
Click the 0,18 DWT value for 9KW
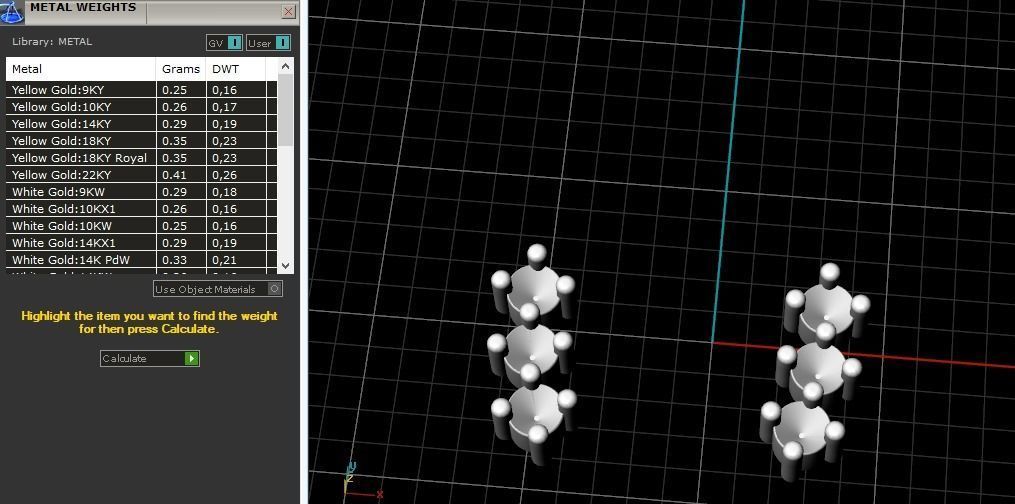coord(225,192)
